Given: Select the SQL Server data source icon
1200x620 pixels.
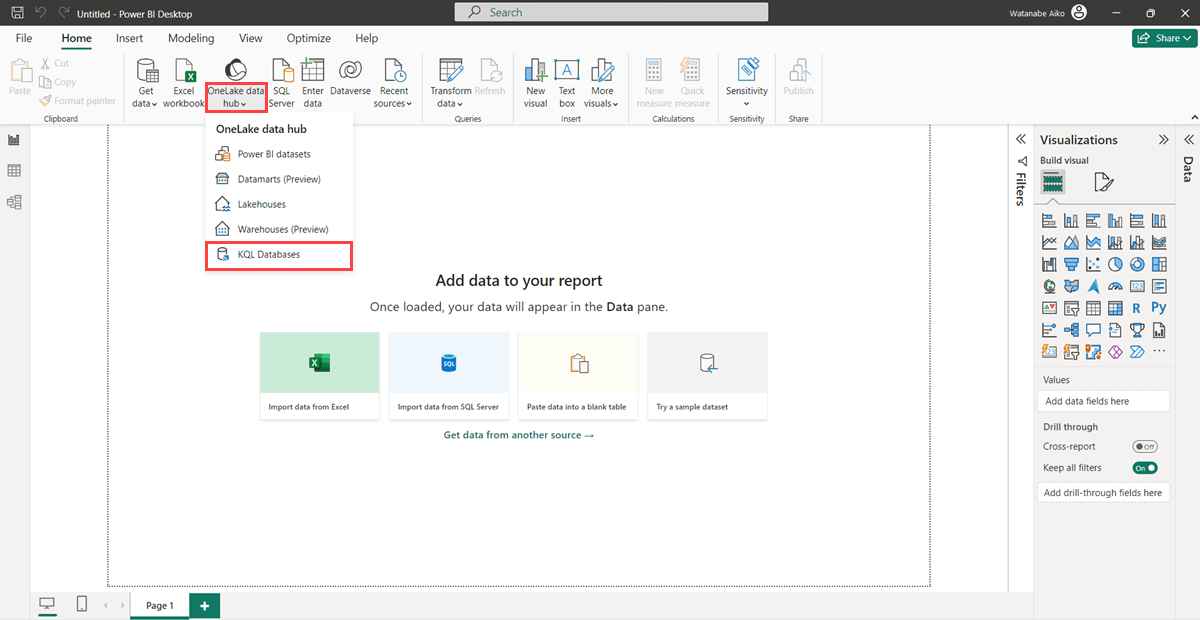Looking at the screenshot, I should click(x=281, y=80).
